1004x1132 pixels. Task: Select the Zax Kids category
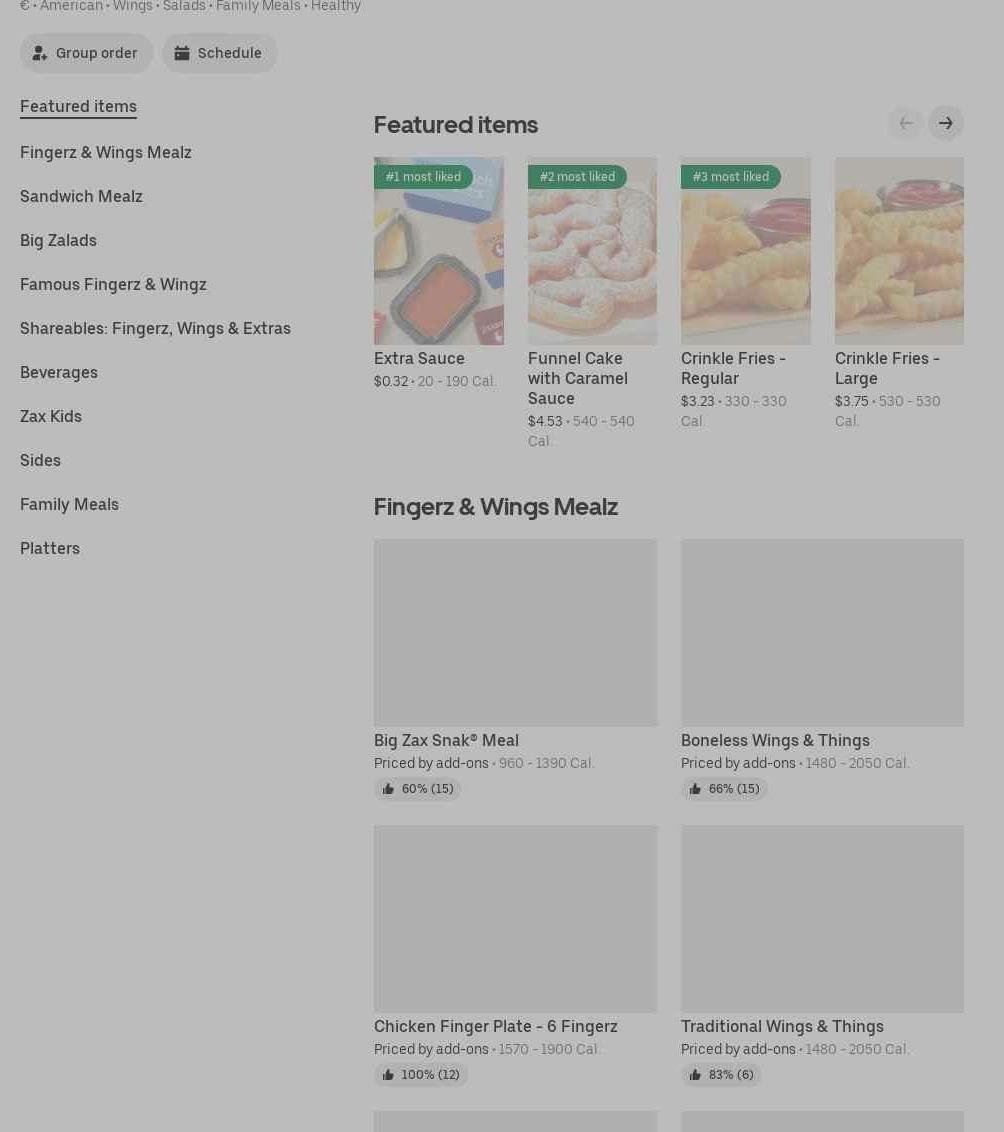[x=51, y=416]
